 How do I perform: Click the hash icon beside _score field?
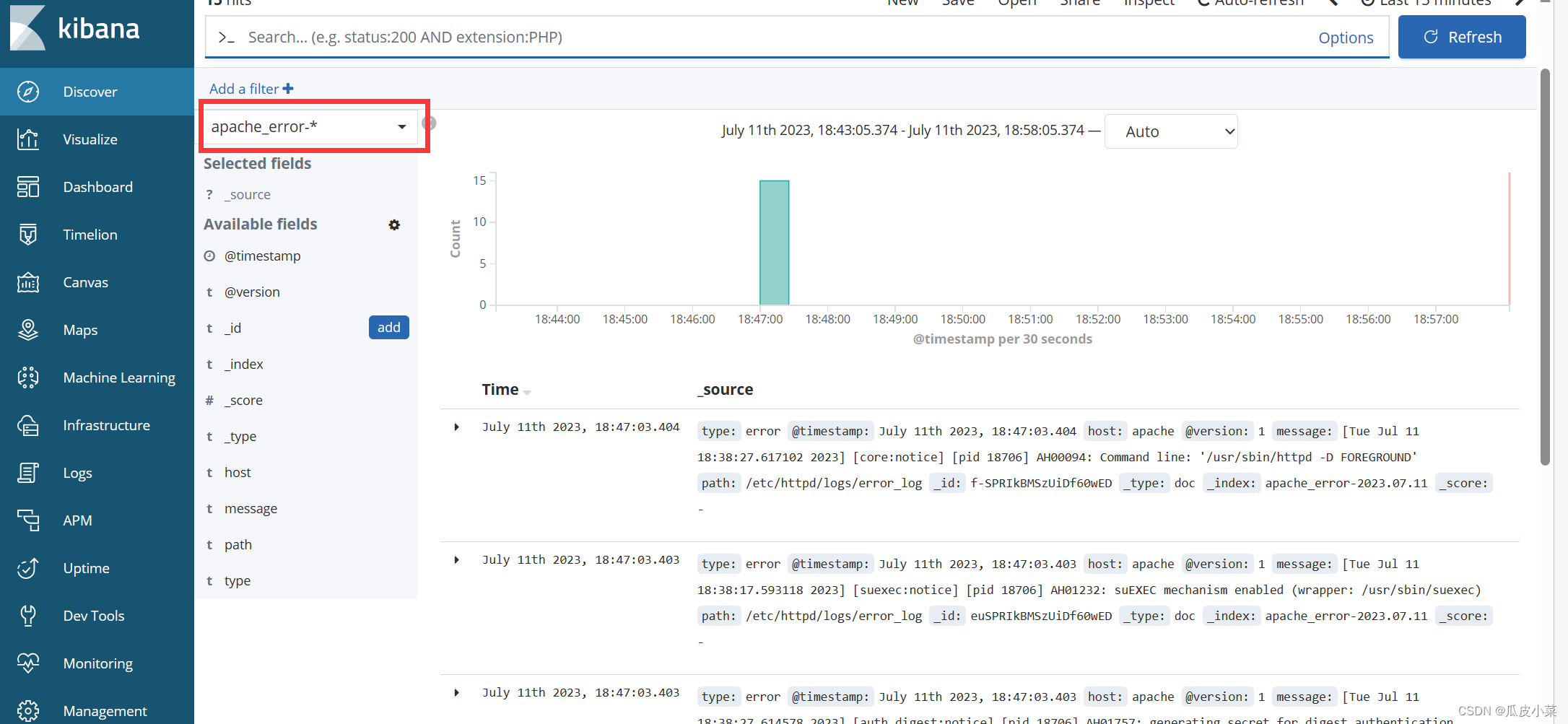coord(209,401)
